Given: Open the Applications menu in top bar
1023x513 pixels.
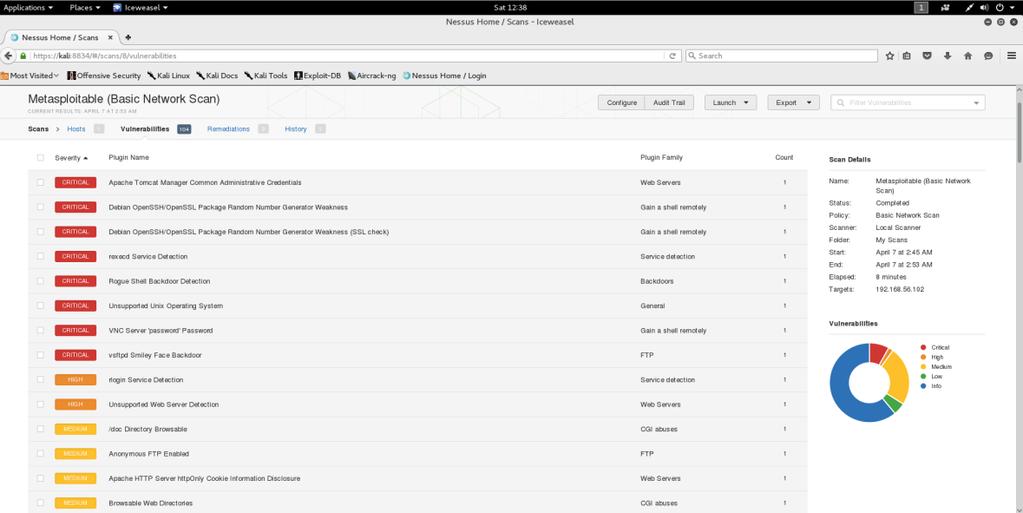Looking at the screenshot, I should [x=28, y=8].
